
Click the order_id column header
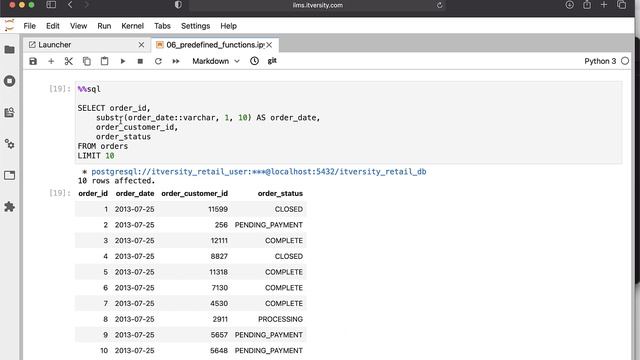(93, 193)
